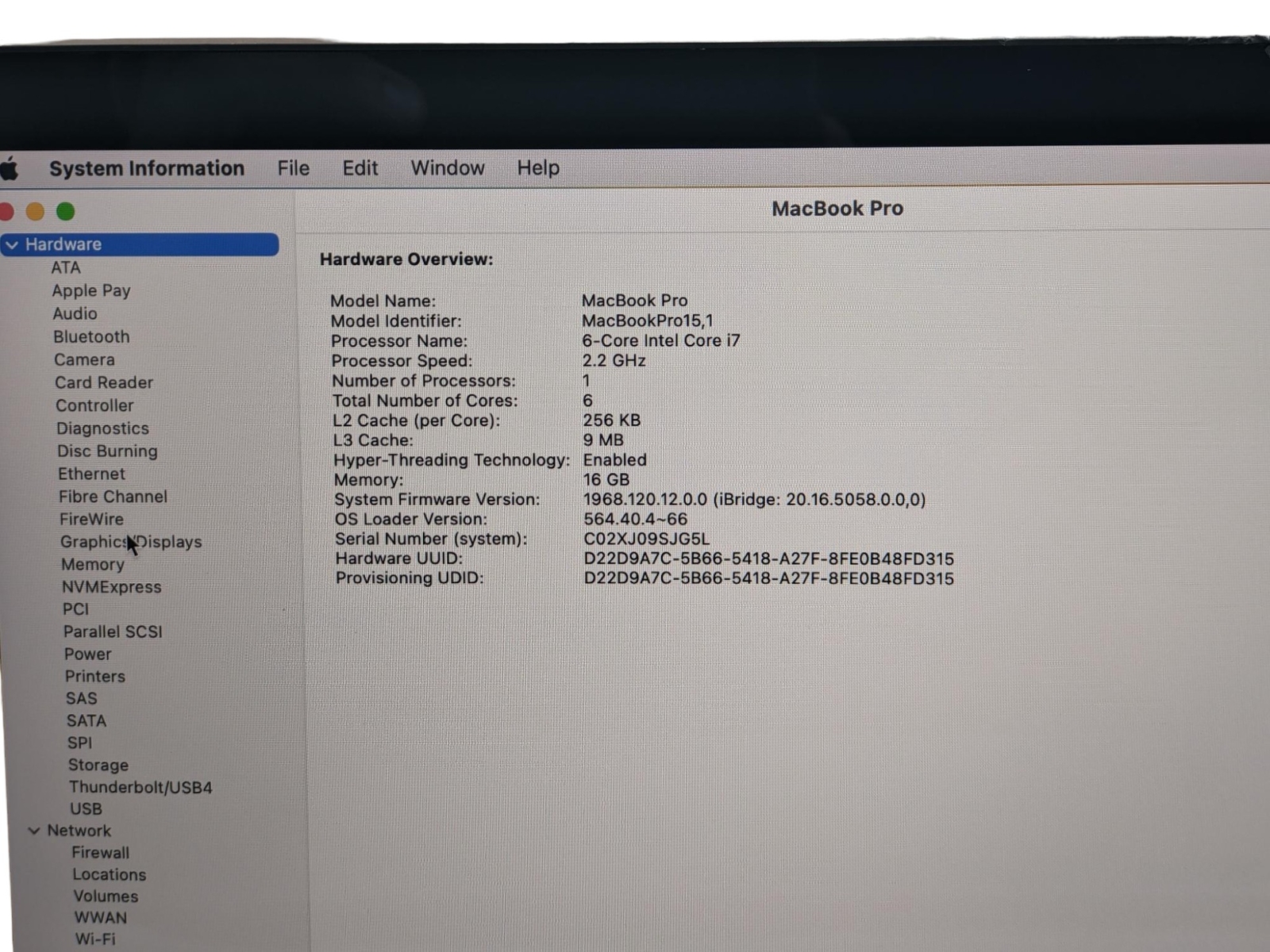Viewport: 1270px width, 952px height.
Task: Click the Hyper-Threading Enabled value
Action: [614, 459]
